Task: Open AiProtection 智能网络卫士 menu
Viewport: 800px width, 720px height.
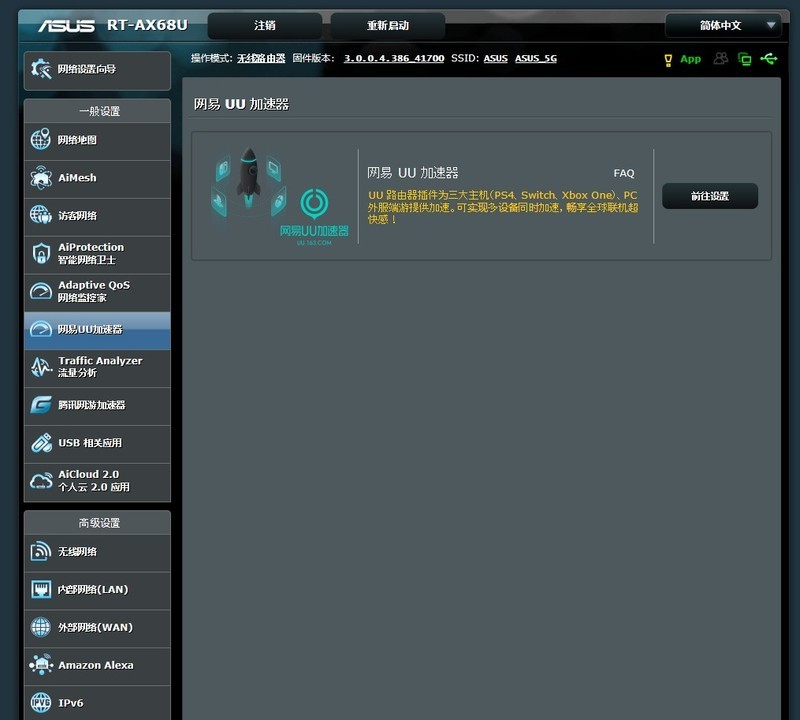Action: [x=97, y=254]
